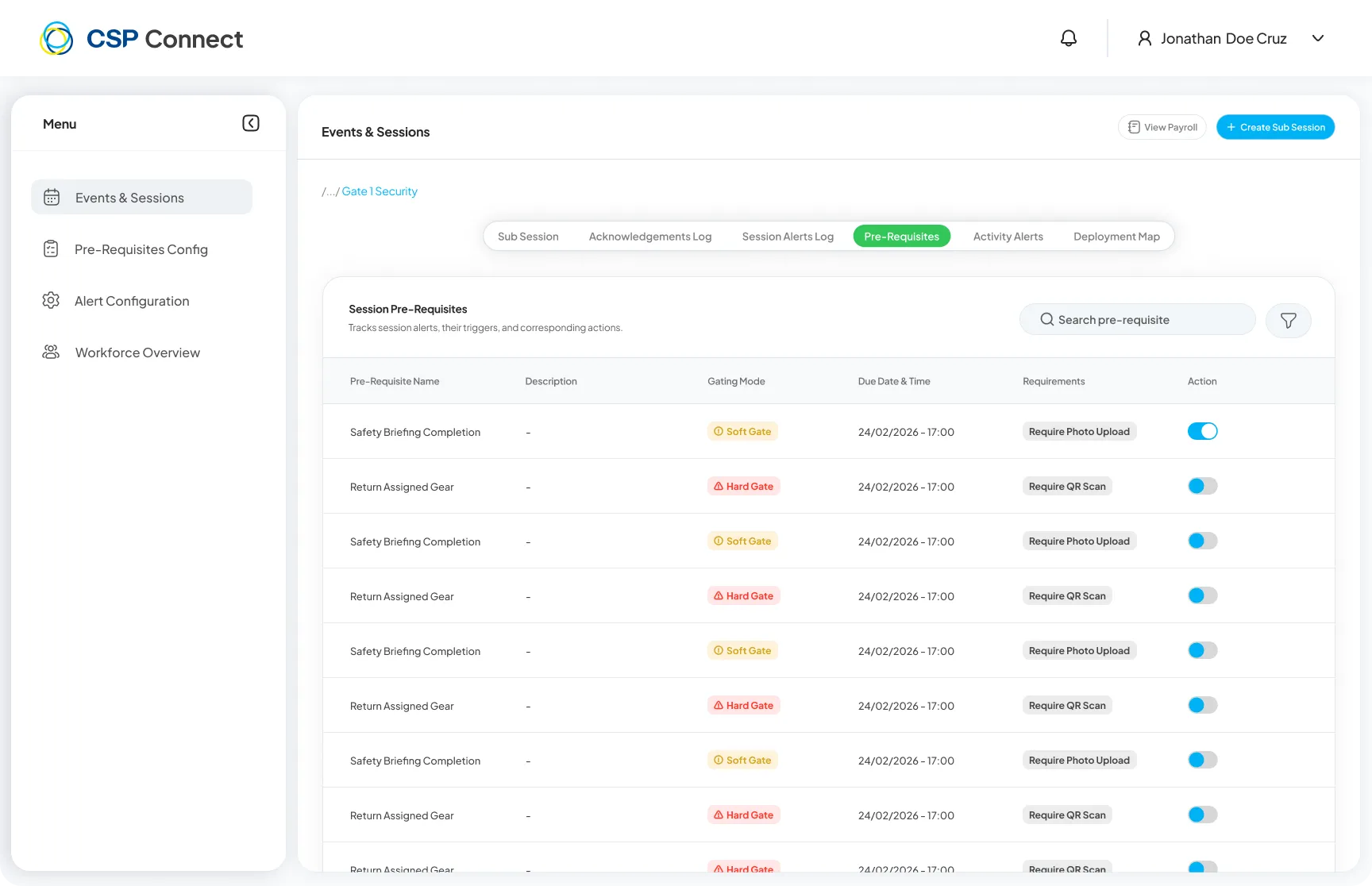1372x886 pixels.
Task: Open the View Payroll button
Action: coord(1162,127)
